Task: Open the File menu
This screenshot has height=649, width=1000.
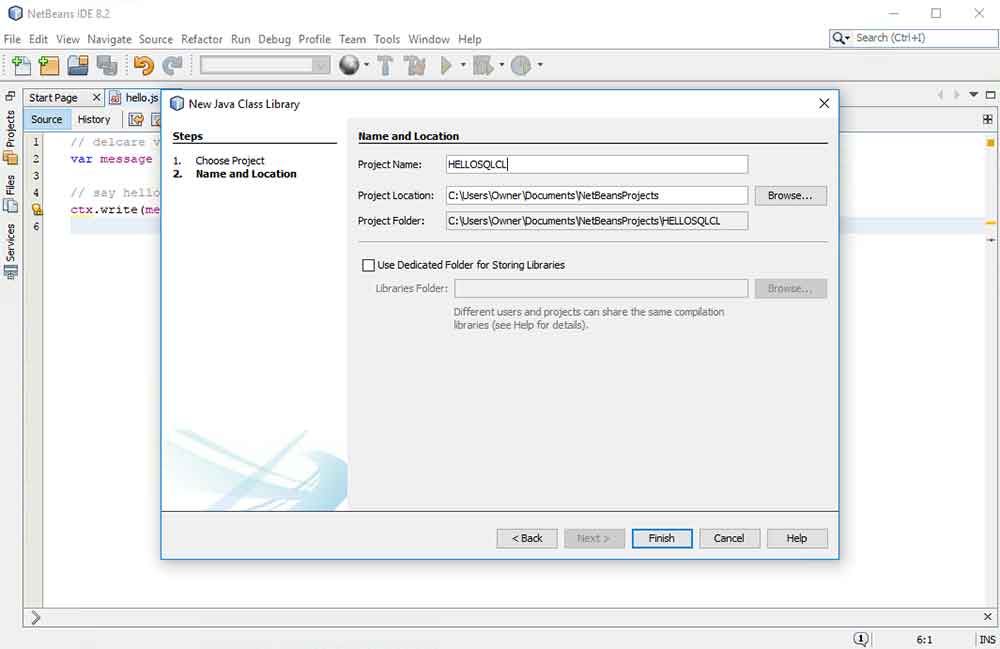Action: (12, 40)
